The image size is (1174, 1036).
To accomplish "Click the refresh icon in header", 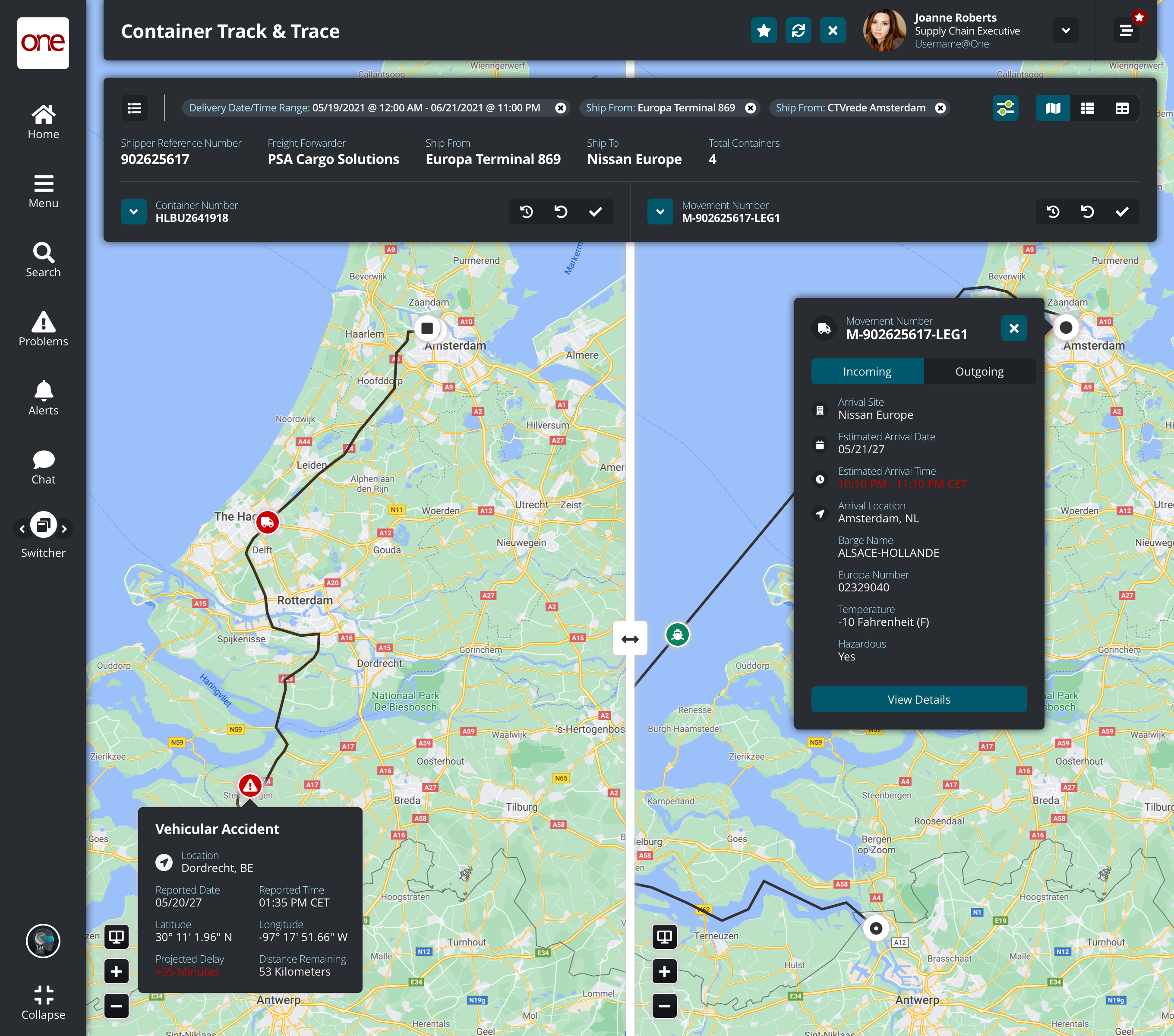I will (798, 31).
